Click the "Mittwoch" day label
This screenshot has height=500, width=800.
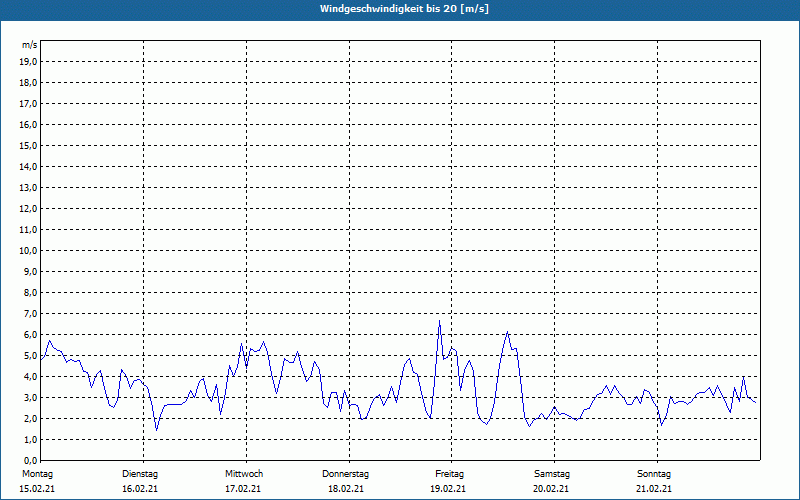[244, 474]
